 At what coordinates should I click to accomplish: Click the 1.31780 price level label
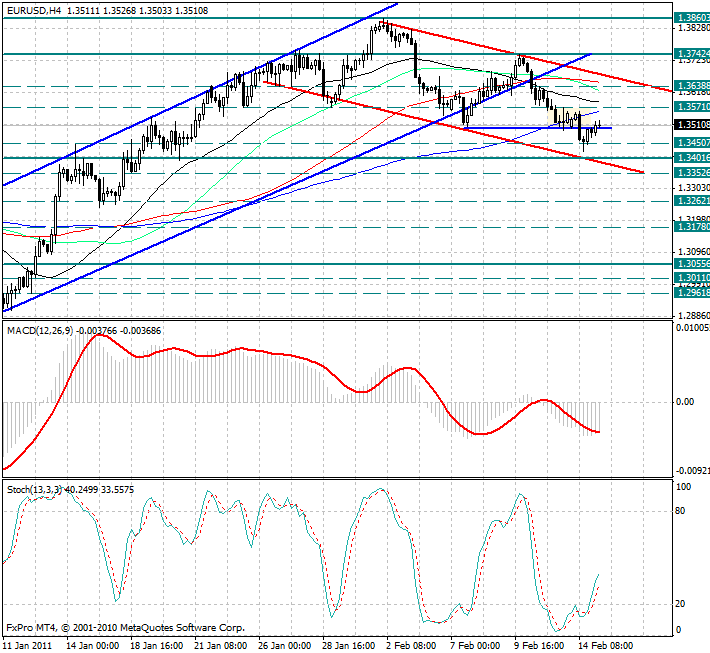coord(692,226)
